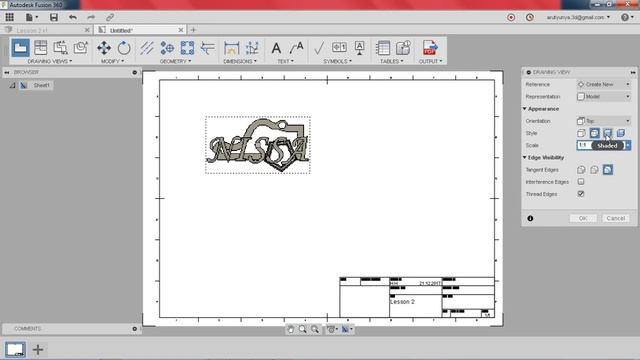Select the Pan hand tool

290,329
